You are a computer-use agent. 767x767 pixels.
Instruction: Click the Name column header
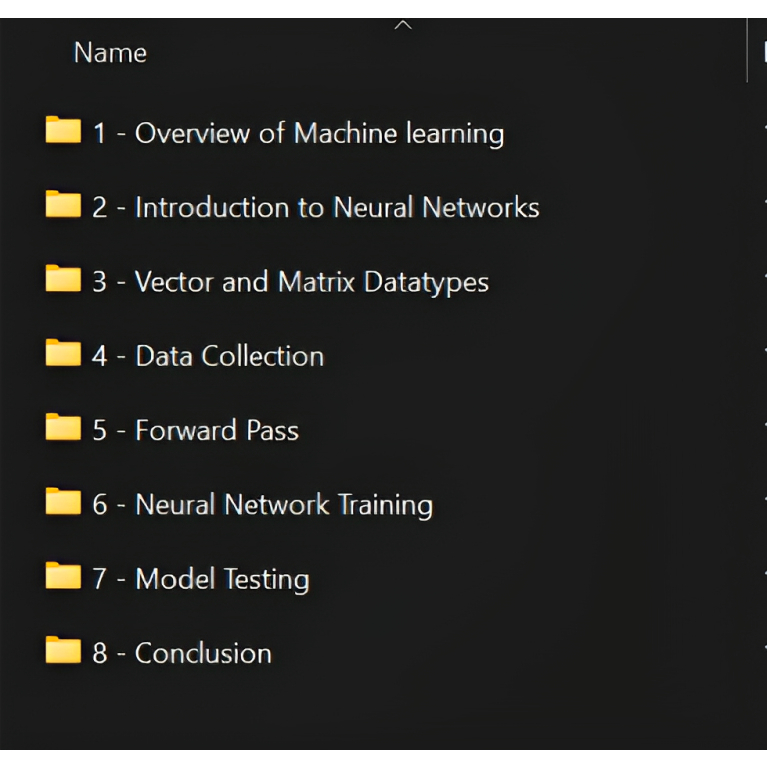pos(110,53)
